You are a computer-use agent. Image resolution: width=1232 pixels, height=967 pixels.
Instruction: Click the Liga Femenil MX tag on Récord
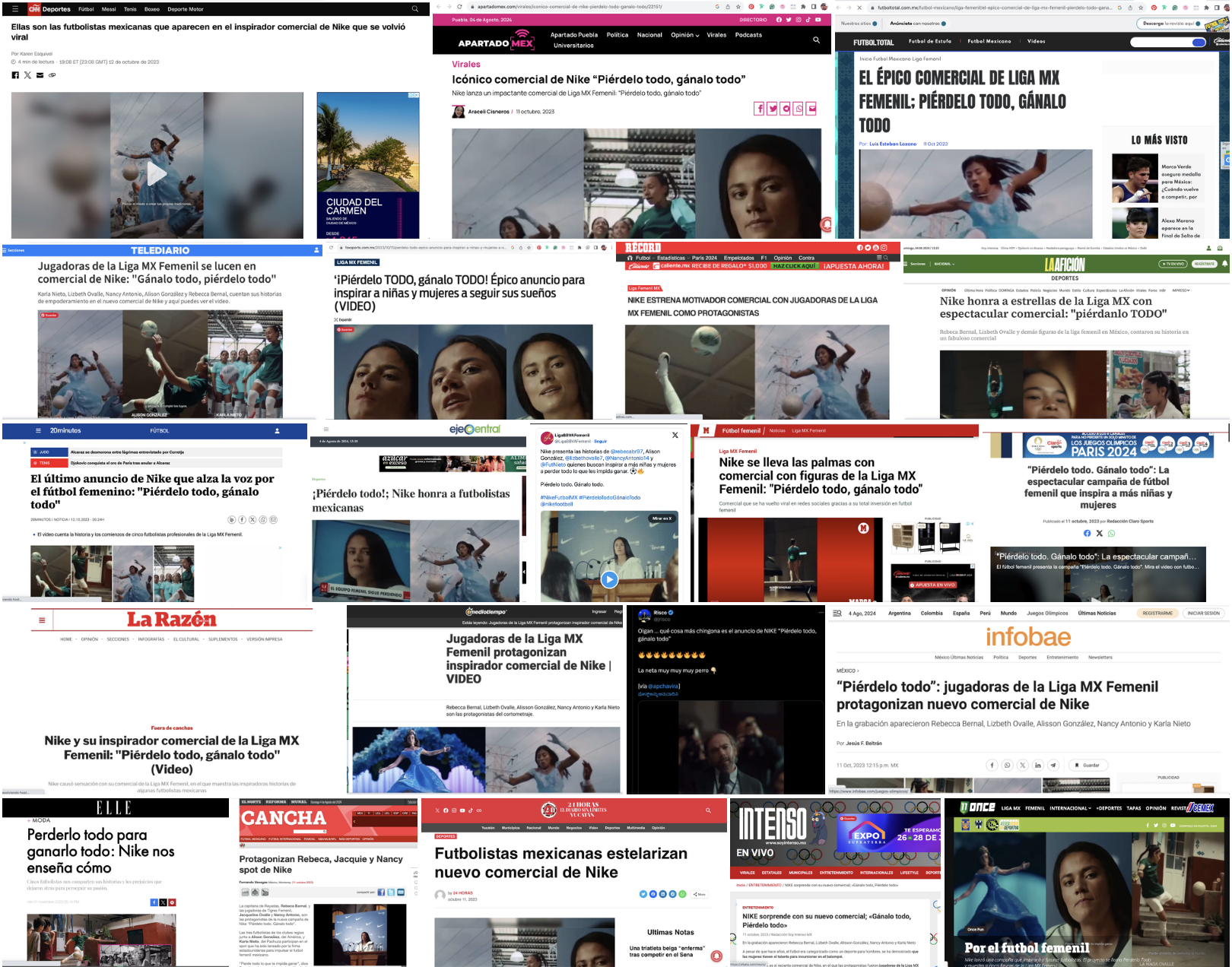point(645,288)
